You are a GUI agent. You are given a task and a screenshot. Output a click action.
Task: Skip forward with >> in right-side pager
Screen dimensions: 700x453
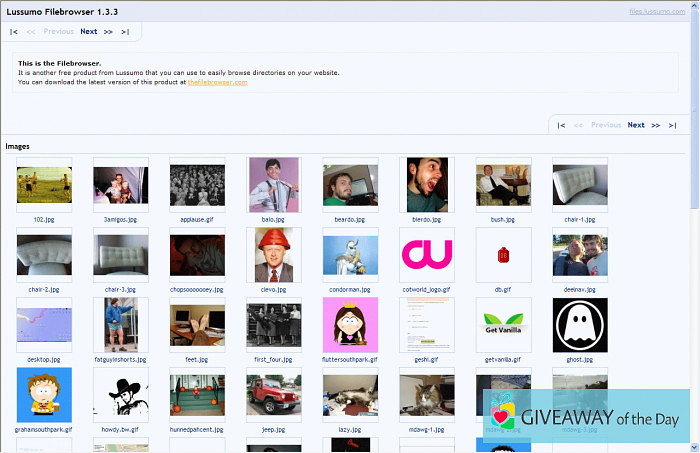(655, 125)
